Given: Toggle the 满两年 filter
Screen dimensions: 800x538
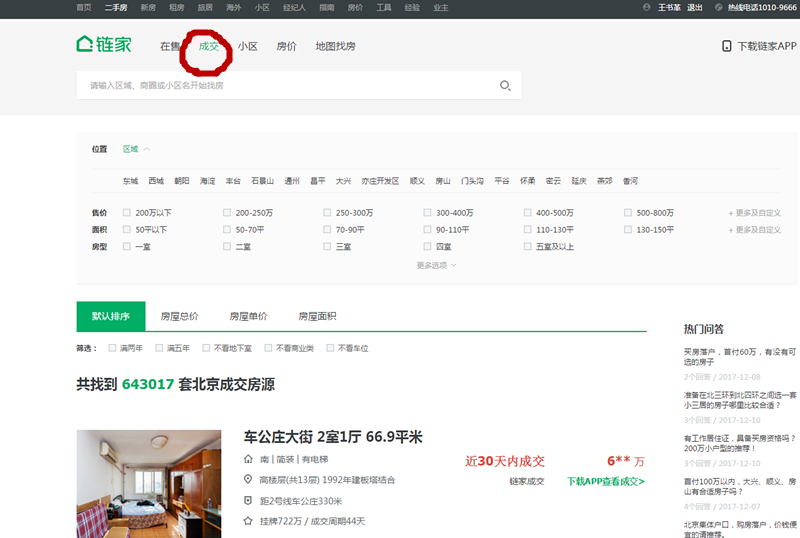Looking at the screenshot, I should (x=112, y=348).
